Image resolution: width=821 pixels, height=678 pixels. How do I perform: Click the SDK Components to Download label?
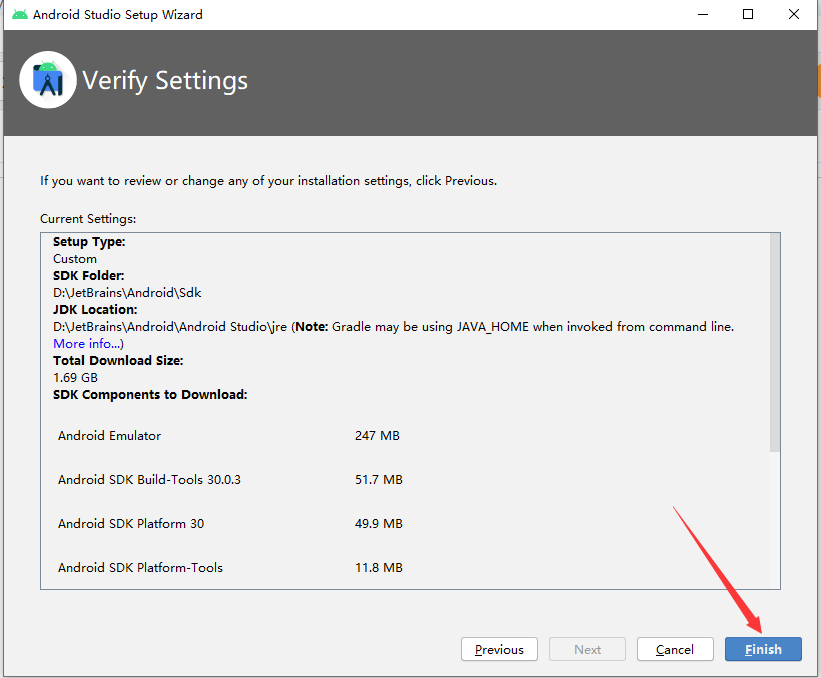(x=150, y=394)
